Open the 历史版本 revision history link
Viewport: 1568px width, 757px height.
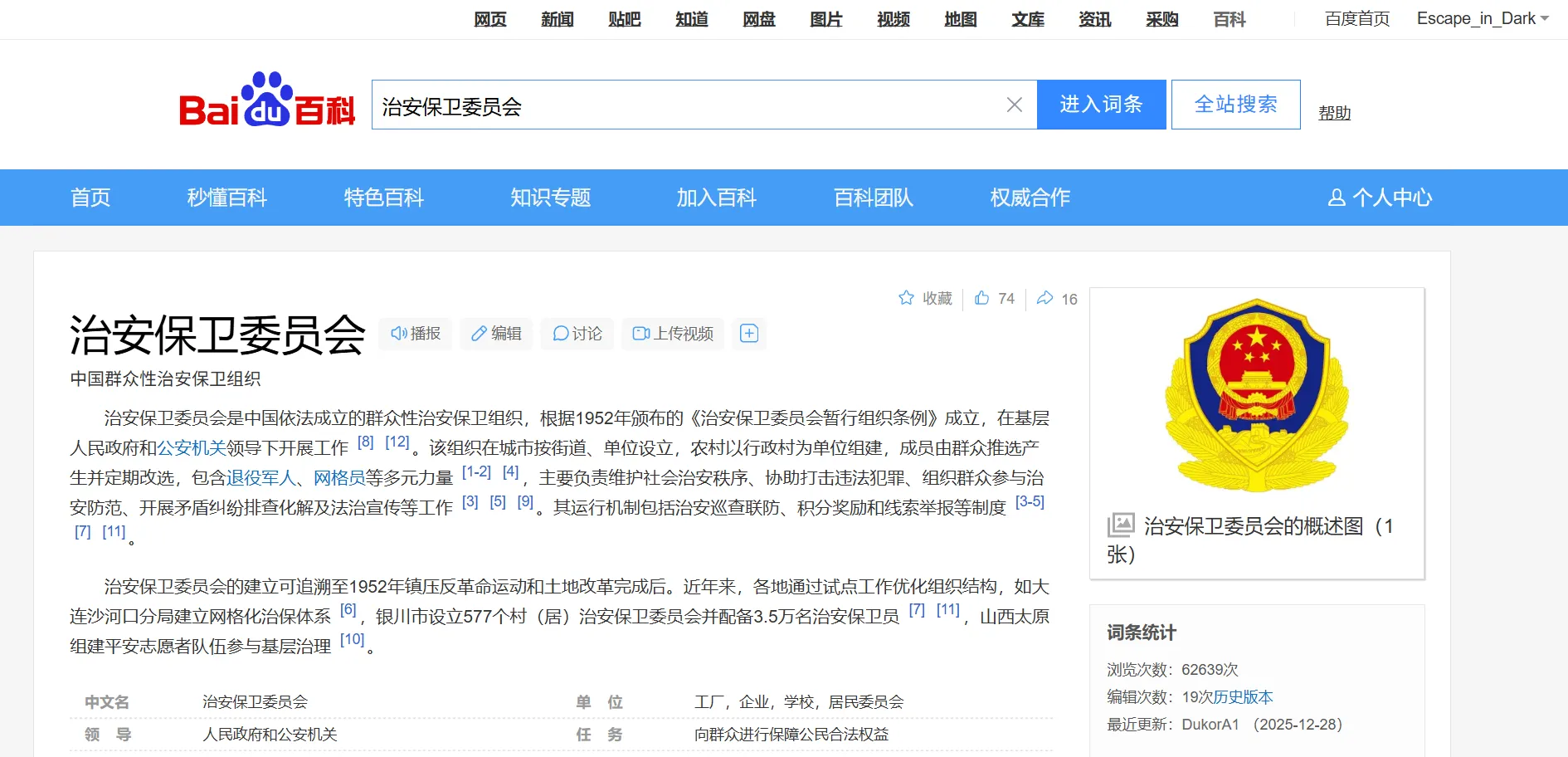[x=1242, y=697]
